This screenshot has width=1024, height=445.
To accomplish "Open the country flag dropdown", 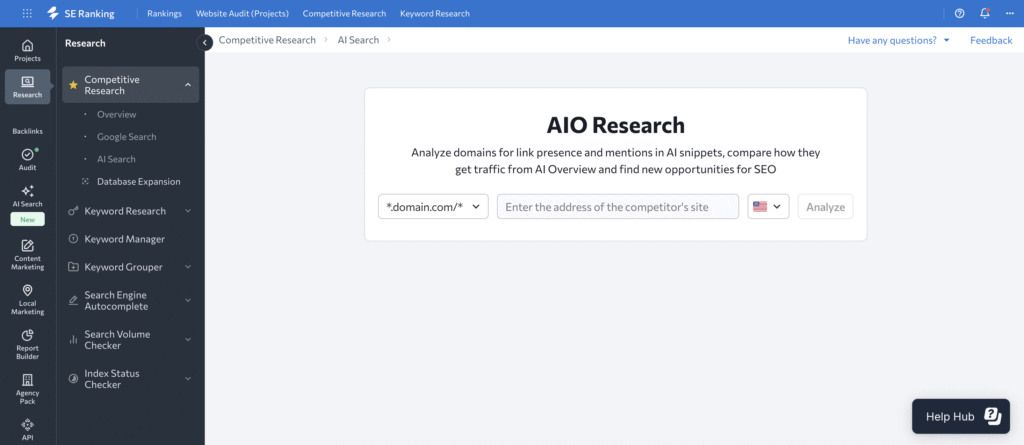I will tap(768, 207).
